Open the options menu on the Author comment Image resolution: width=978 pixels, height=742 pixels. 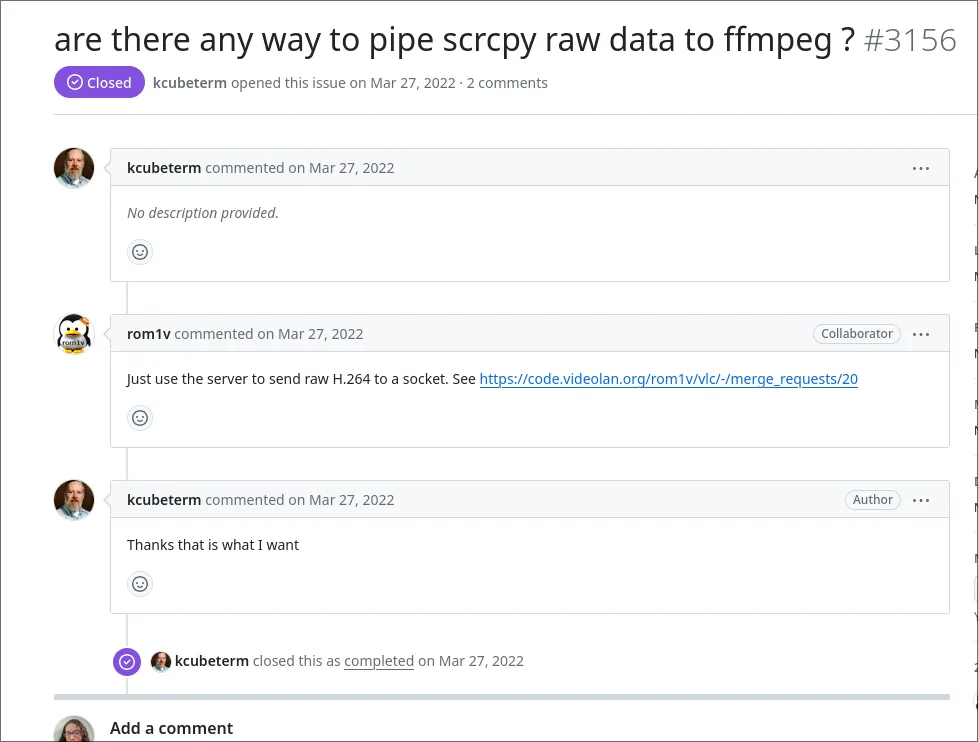(x=921, y=500)
